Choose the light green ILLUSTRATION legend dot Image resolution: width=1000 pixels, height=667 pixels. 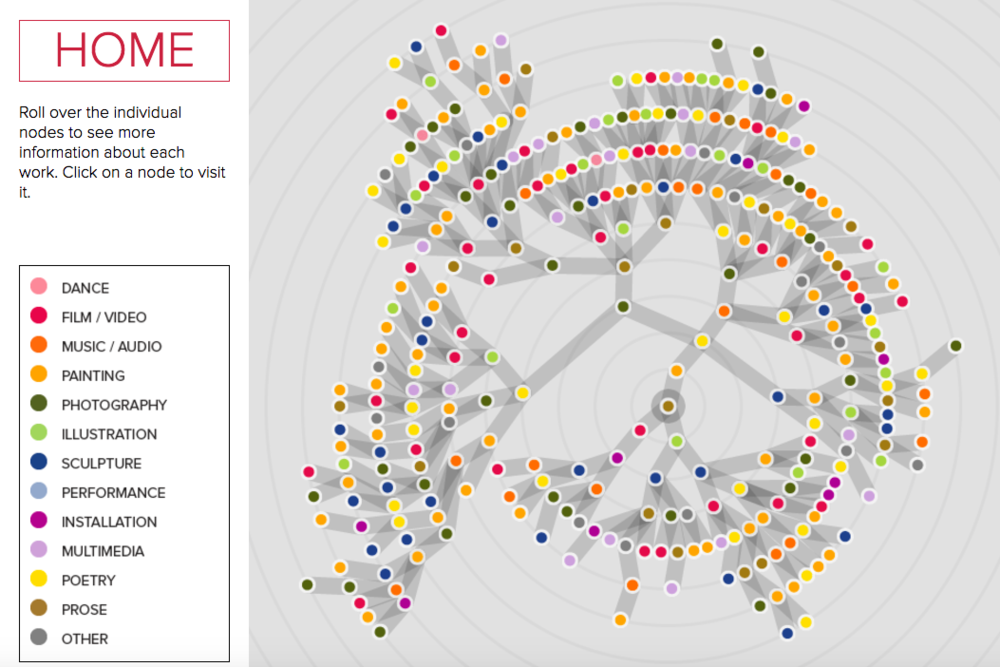point(39,432)
